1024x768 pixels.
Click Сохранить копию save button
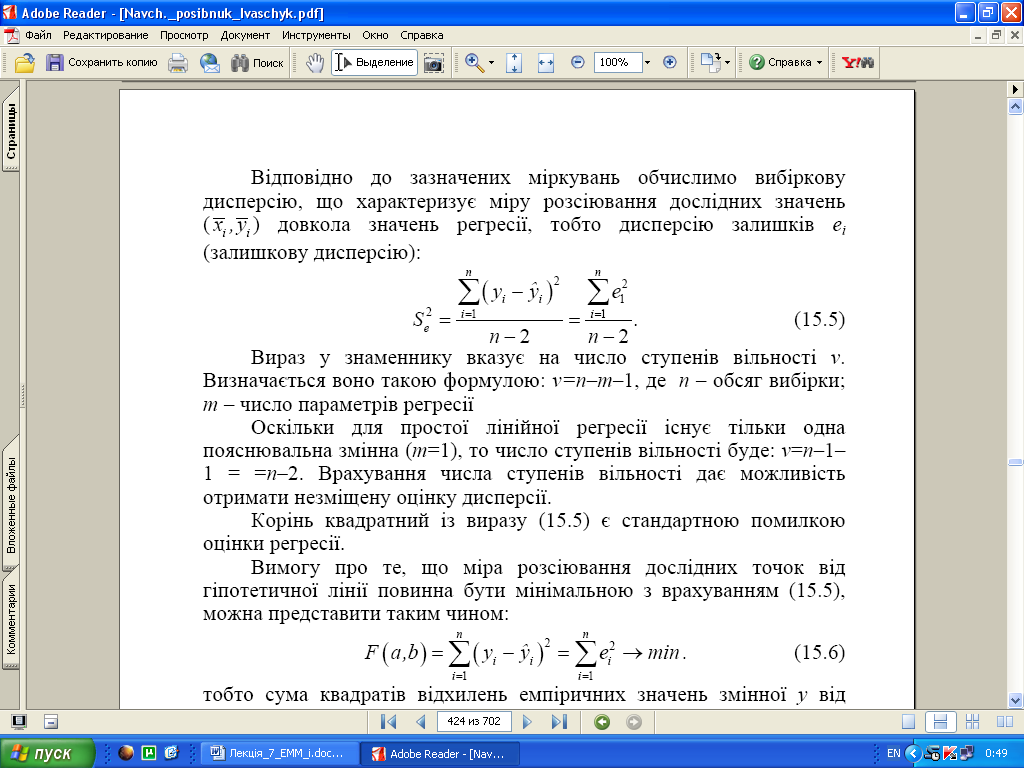click(102, 63)
